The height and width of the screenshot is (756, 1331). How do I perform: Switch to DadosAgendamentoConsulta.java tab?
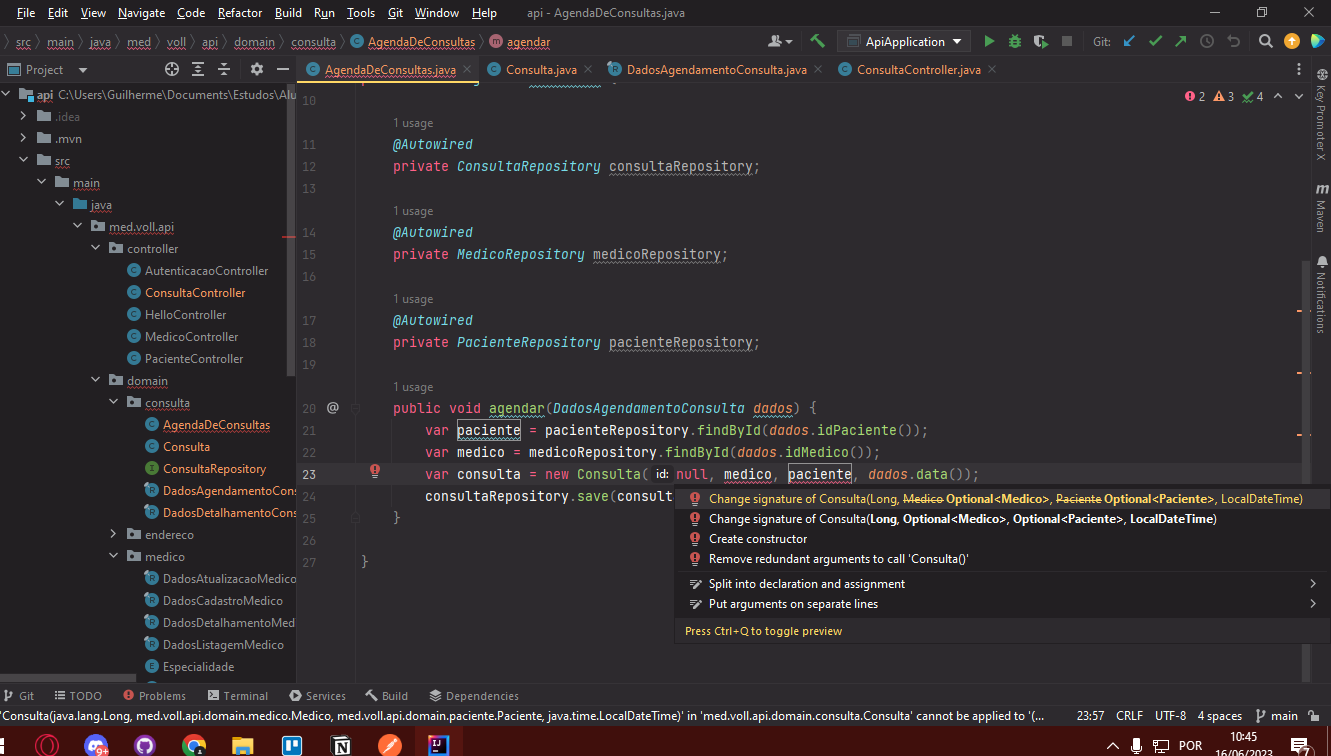click(716, 69)
